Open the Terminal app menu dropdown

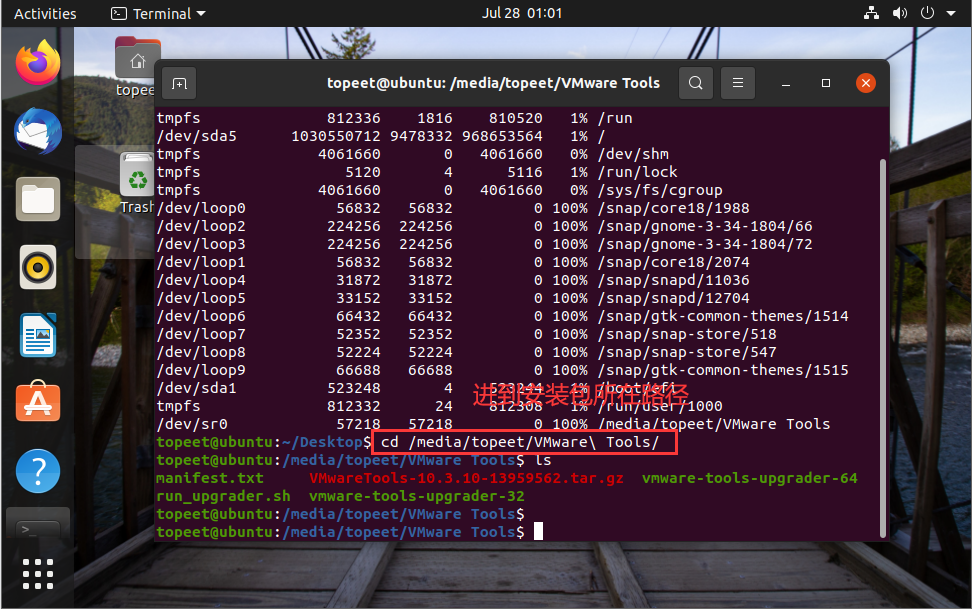pos(158,13)
